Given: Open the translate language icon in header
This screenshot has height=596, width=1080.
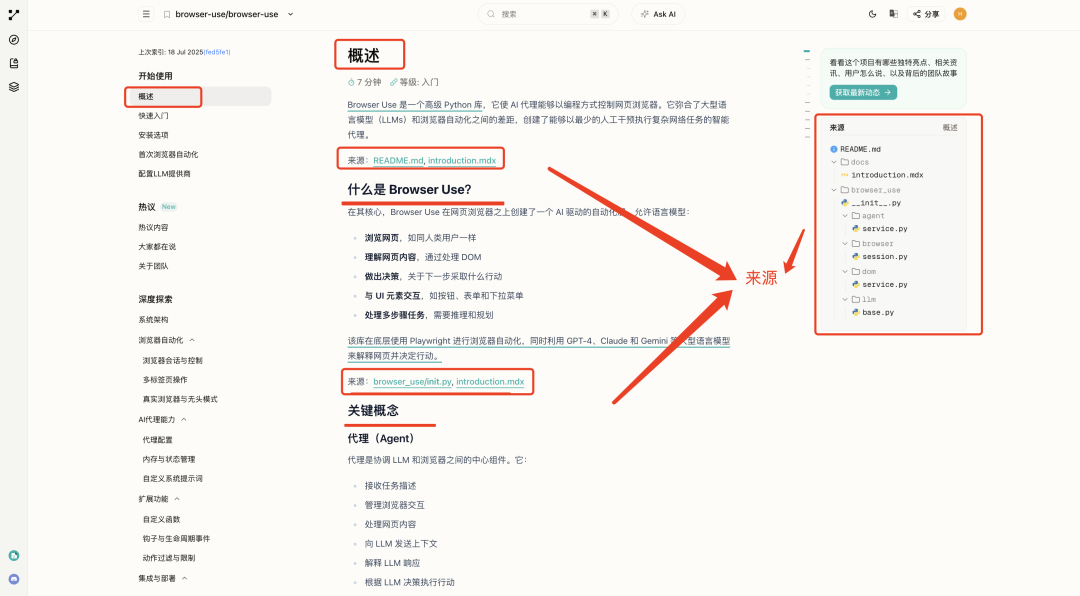Looking at the screenshot, I should tap(893, 14).
